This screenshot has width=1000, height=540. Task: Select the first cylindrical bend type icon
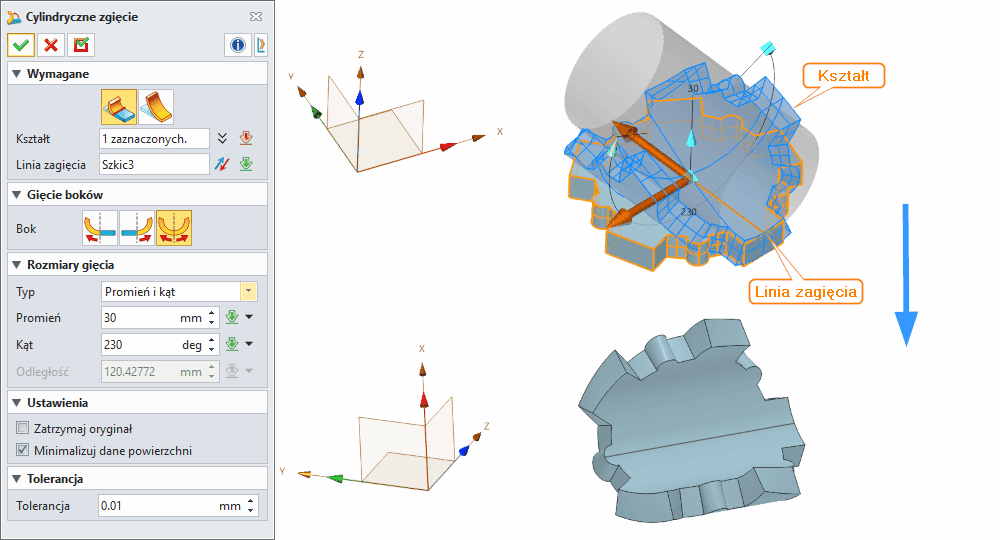[x=119, y=107]
